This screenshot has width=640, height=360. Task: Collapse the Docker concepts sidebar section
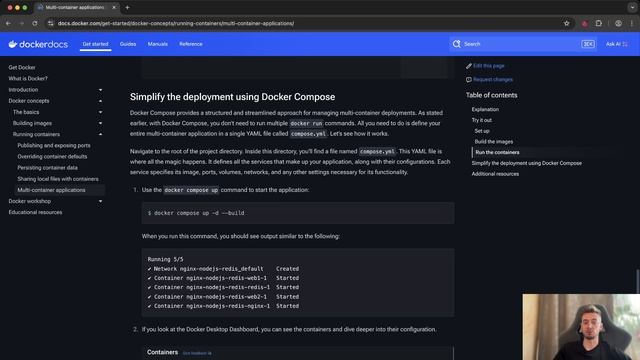point(100,101)
